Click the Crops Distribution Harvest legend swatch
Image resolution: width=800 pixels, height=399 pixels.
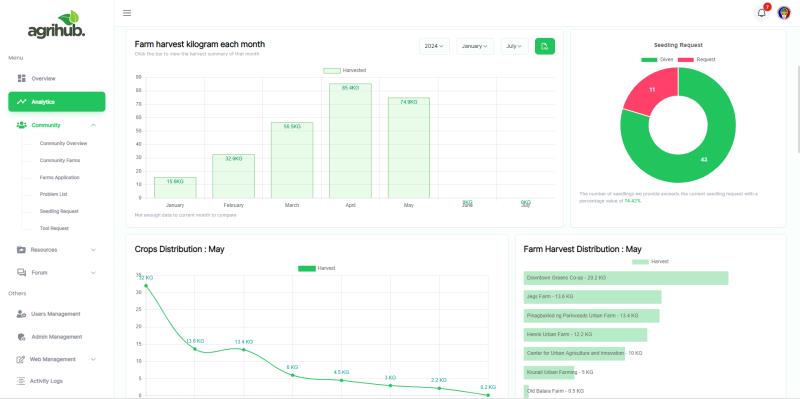[x=307, y=268]
